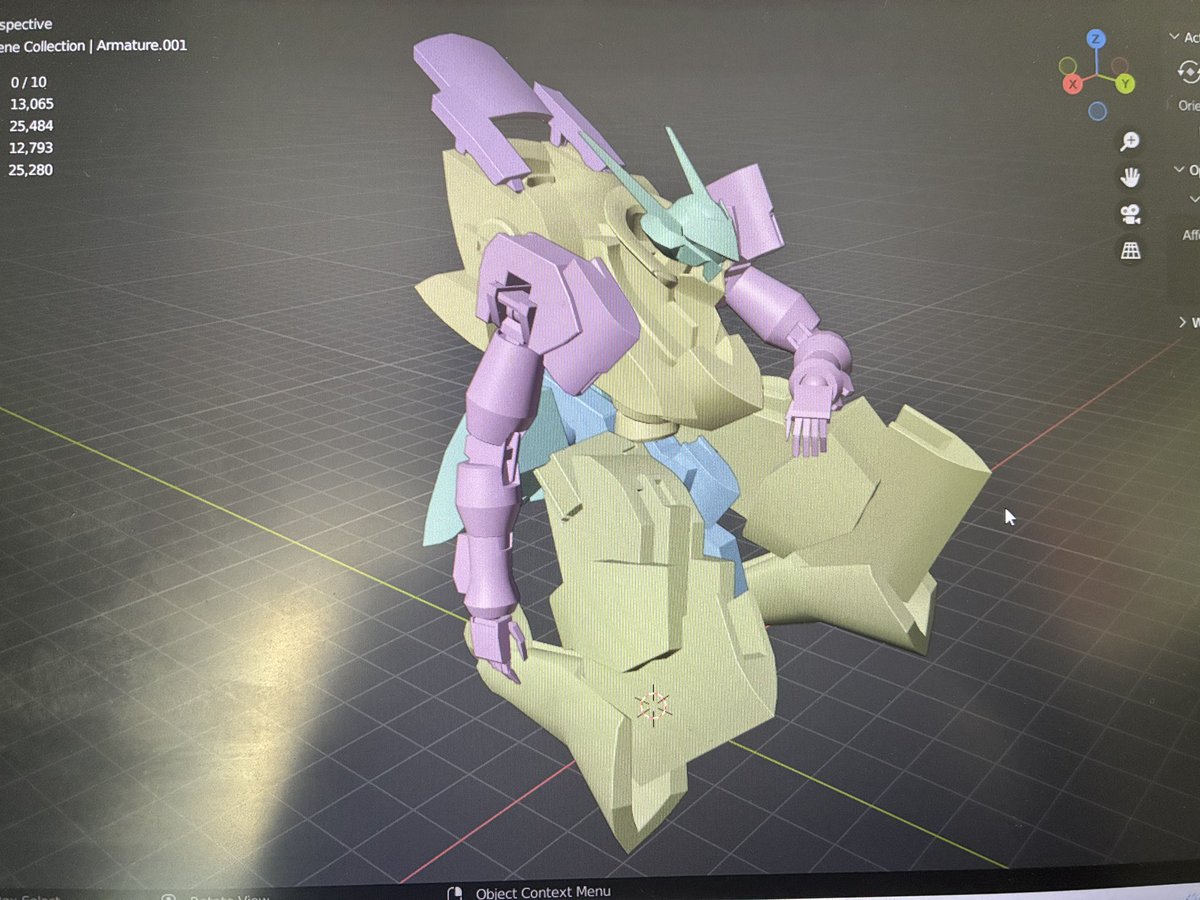The width and height of the screenshot is (1200, 900).
Task: Click the '25,484' statistics value
Action: coord(31,126)
